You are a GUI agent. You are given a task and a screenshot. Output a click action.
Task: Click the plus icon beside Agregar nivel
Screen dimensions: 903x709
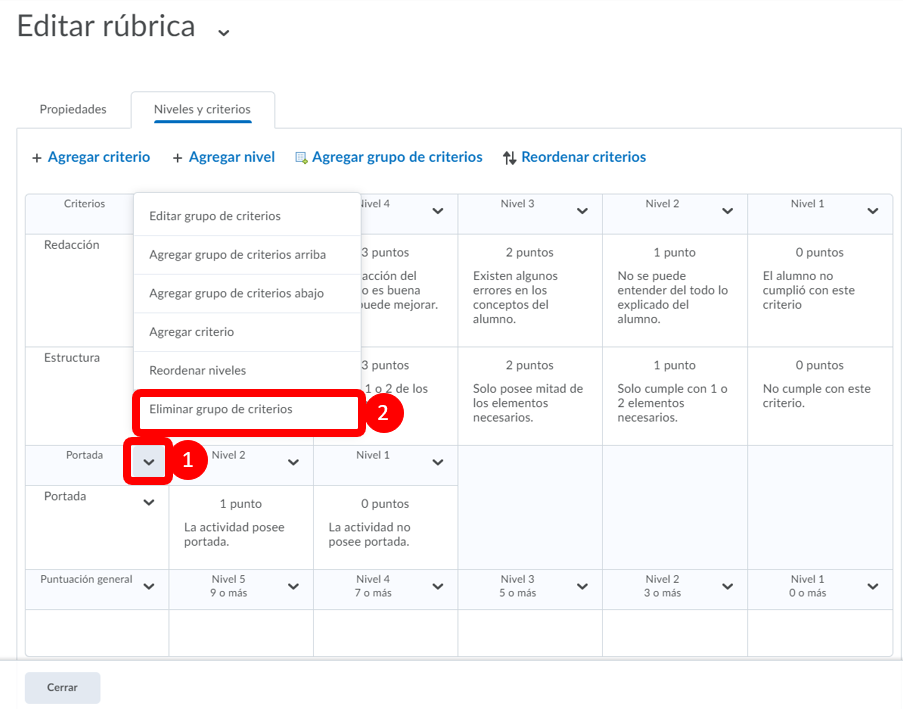tap(178, 158)
